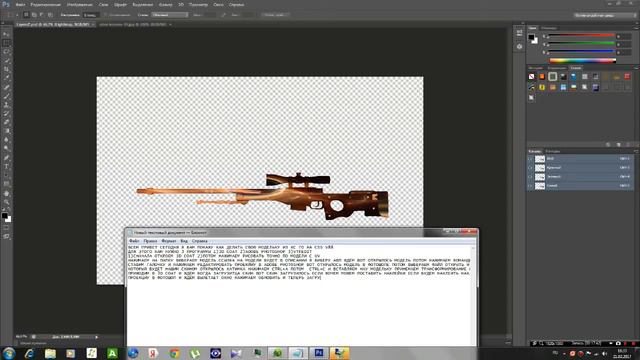Viewport: 640px width, 360px height.
Task: Select the Lasso tool
Action: (x=6, y=52)
